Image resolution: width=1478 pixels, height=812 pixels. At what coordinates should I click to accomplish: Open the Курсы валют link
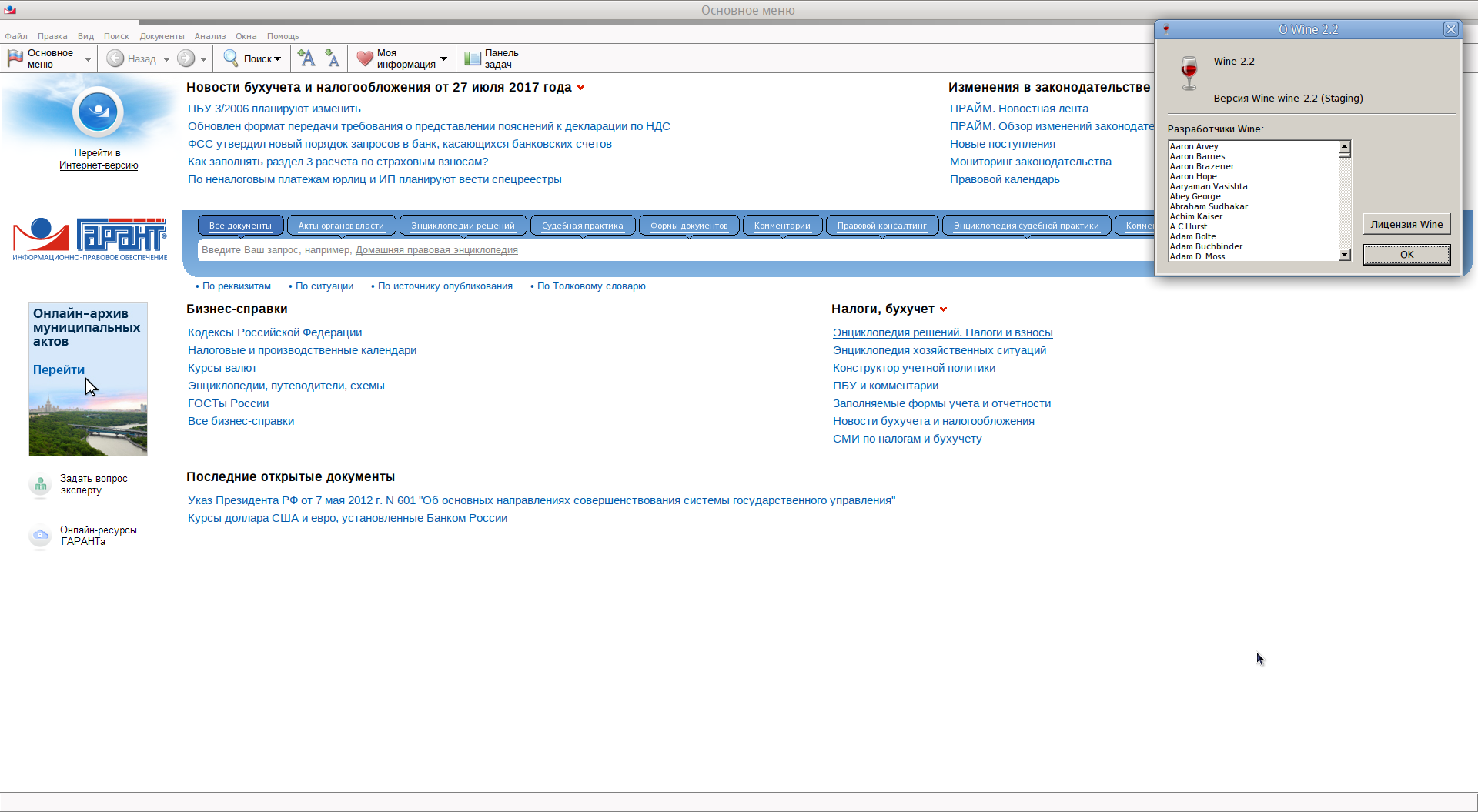(x=222, y=368)
